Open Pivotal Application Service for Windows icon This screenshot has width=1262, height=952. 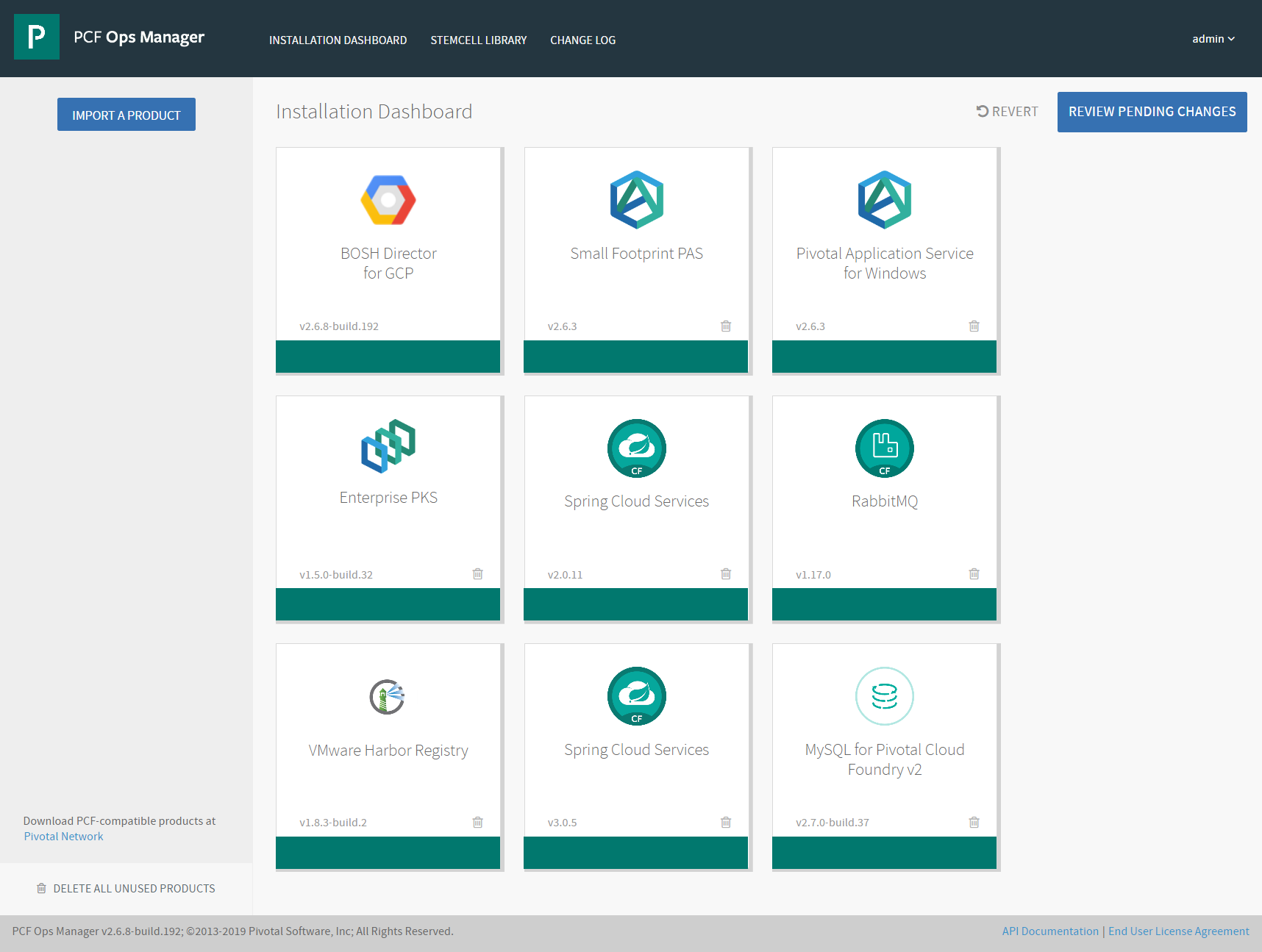(x=885, y=200)
